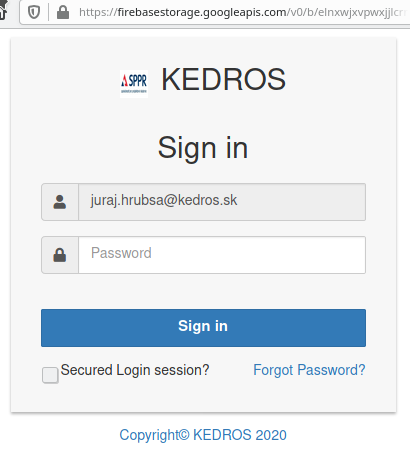
Task: Click the https:// prefix in the URL
Action: click(98, 13)
